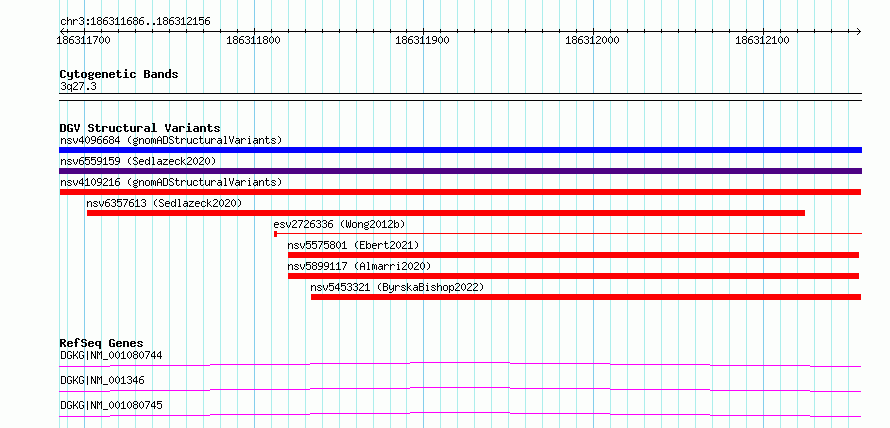890x428 pixels.
Task: Click the magenta DGKG|NM_001346 gene line
Action: [x=460, y=389]
